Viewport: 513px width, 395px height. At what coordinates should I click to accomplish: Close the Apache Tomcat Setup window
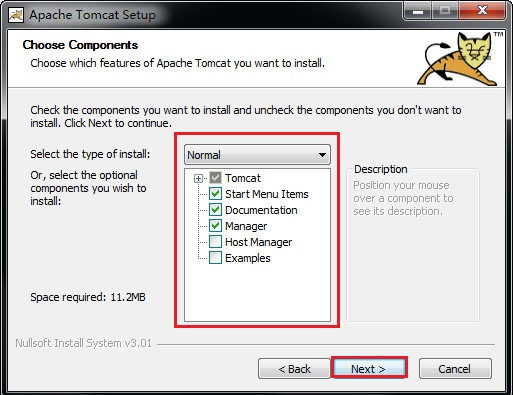coord(482,11)
